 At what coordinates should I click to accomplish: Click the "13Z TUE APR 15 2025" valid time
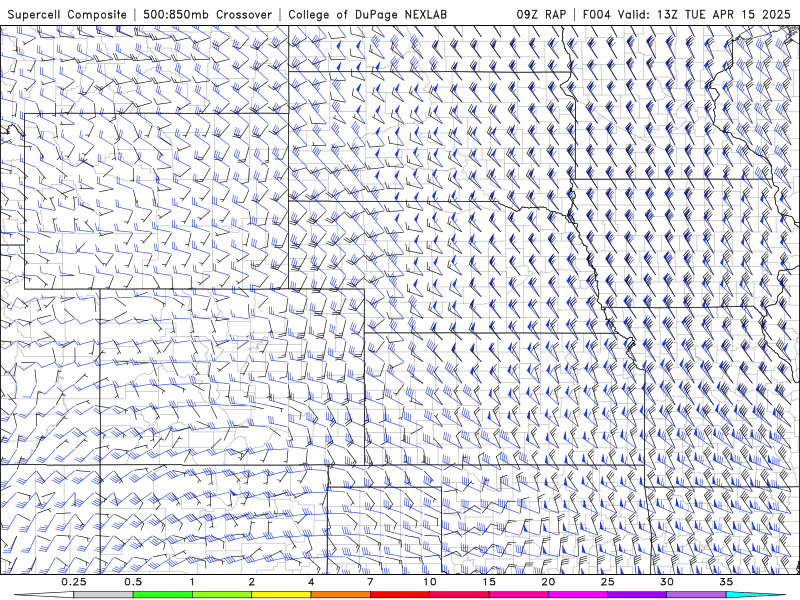pos(723,14)
